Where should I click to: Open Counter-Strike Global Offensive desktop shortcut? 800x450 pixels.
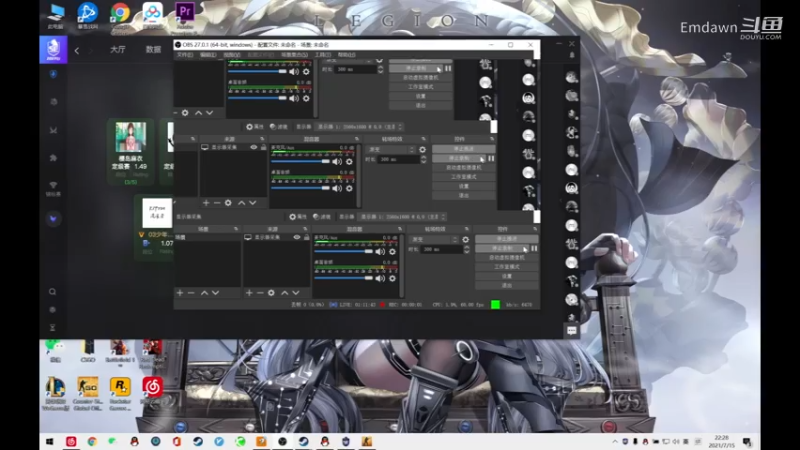(x=88, y=393)
